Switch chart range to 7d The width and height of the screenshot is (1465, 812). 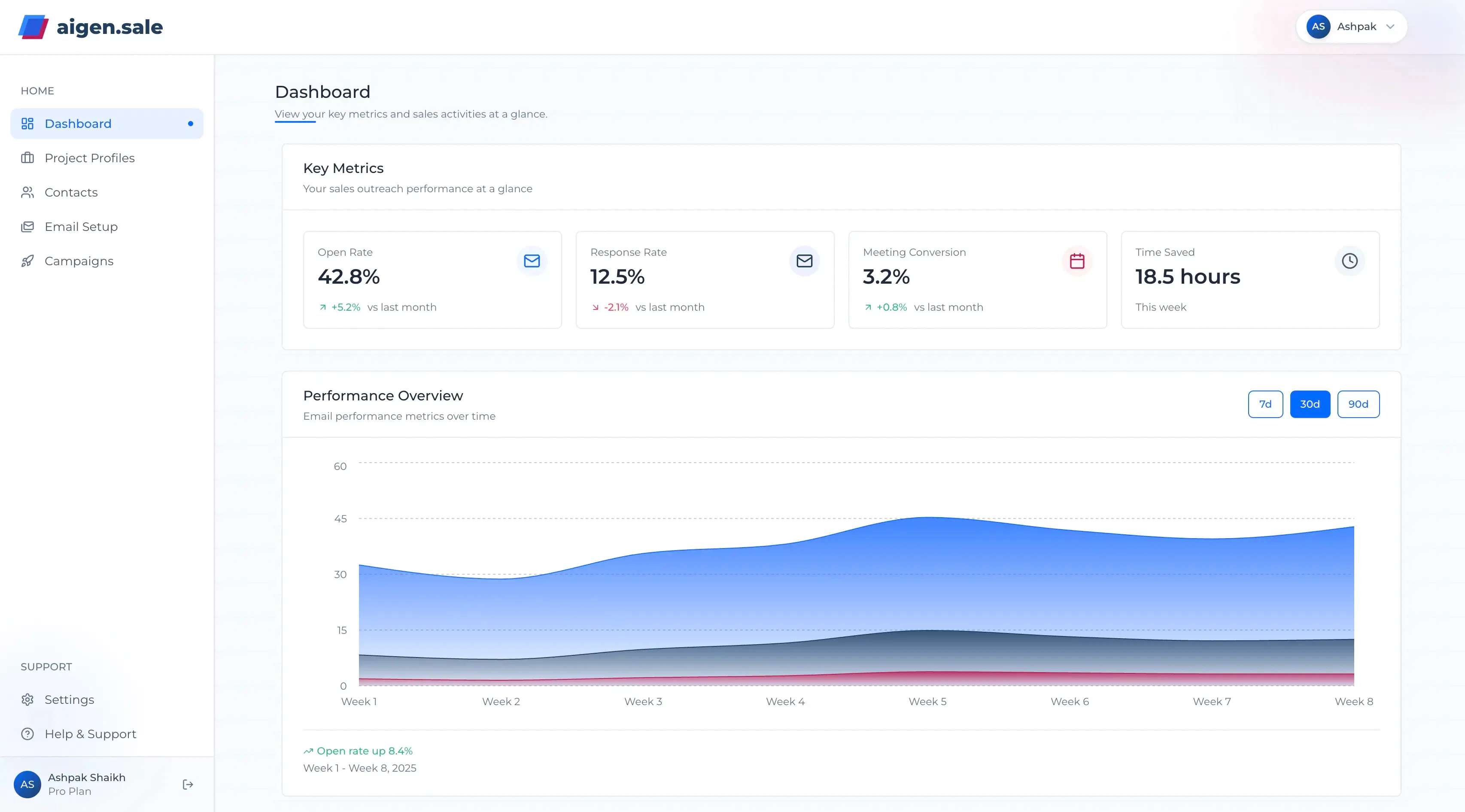[1265, 404]
